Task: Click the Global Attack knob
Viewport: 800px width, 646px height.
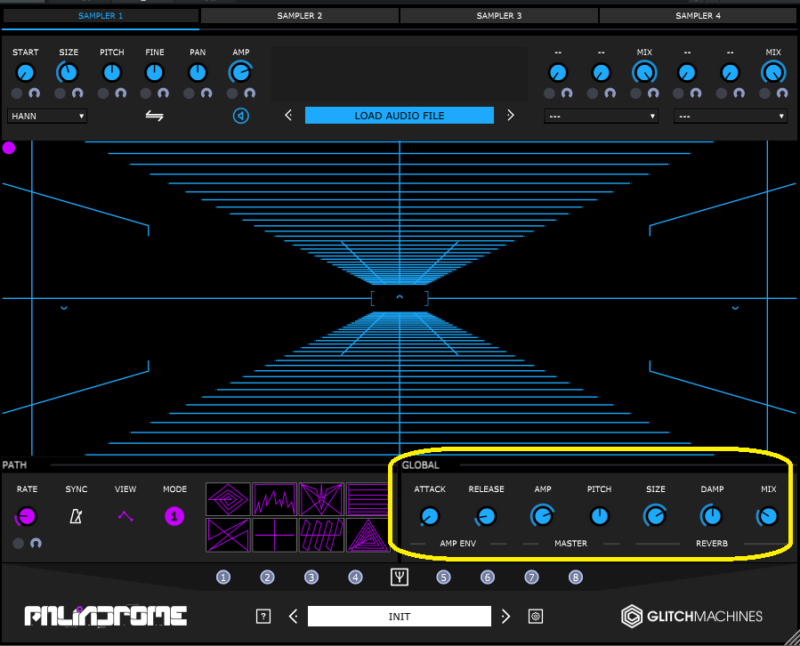Action: (429, 517)
